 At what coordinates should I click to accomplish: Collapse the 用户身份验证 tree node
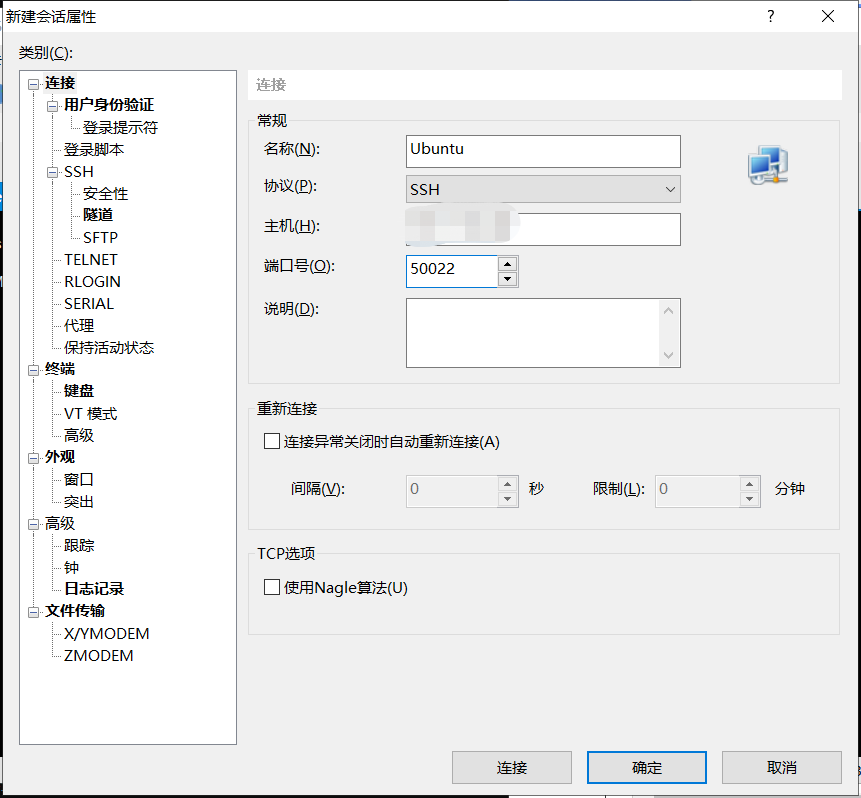[52, 106]
